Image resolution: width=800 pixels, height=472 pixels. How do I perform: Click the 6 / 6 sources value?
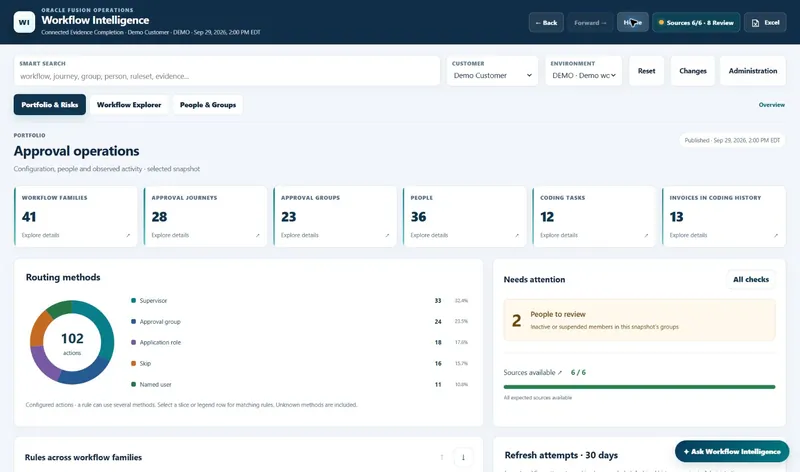point(578,372)
